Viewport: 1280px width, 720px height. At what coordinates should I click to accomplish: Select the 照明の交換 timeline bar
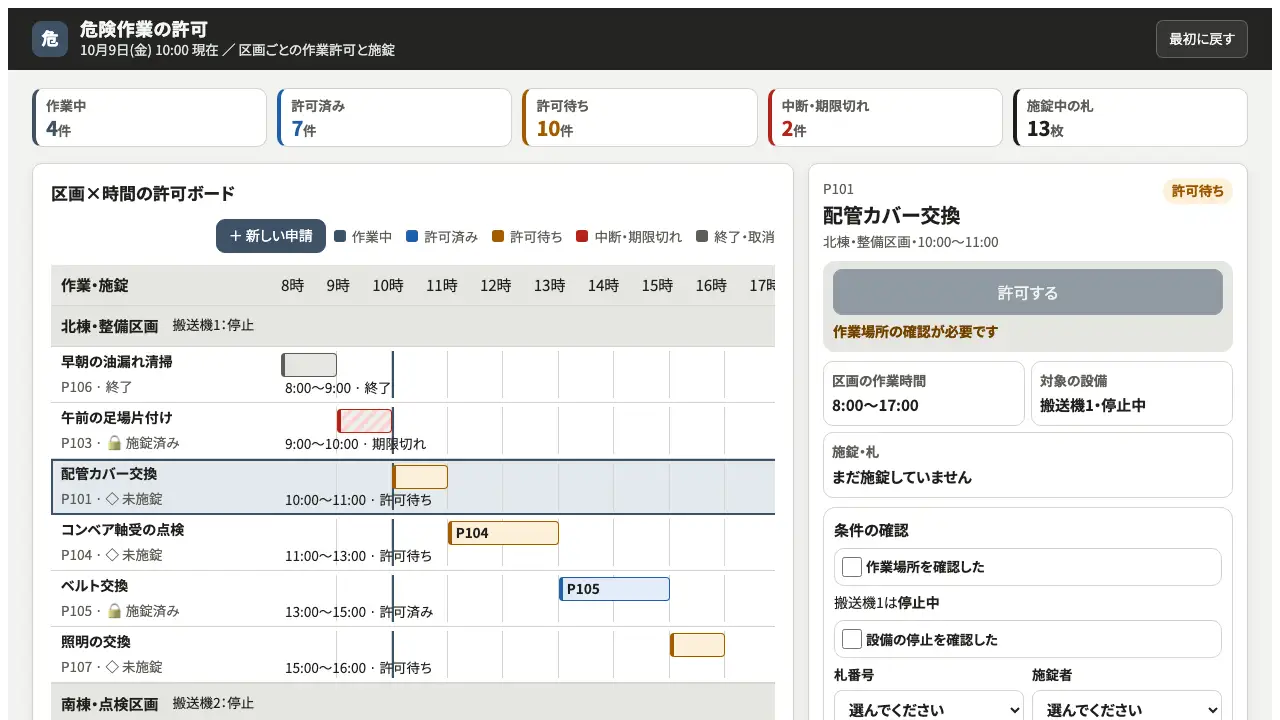click(x=697, y=645)
